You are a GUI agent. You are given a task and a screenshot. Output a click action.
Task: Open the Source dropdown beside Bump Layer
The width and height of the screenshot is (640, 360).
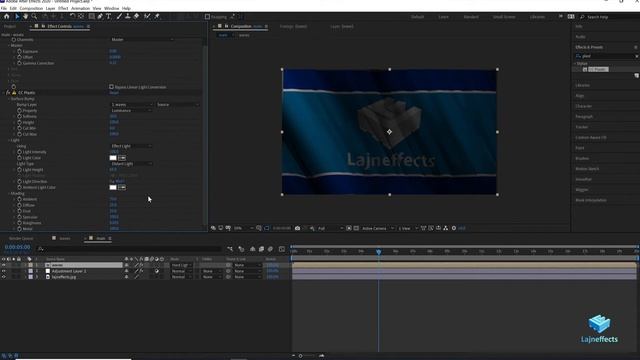point(178,104)
